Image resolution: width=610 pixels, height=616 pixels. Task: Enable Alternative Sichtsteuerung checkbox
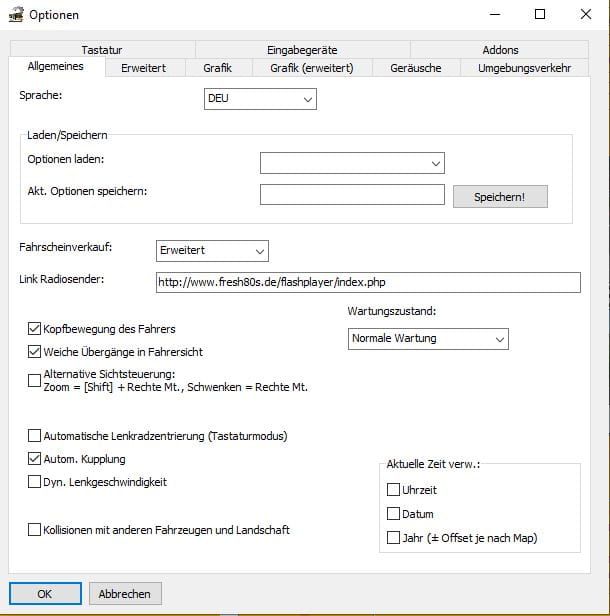[35, 380]
